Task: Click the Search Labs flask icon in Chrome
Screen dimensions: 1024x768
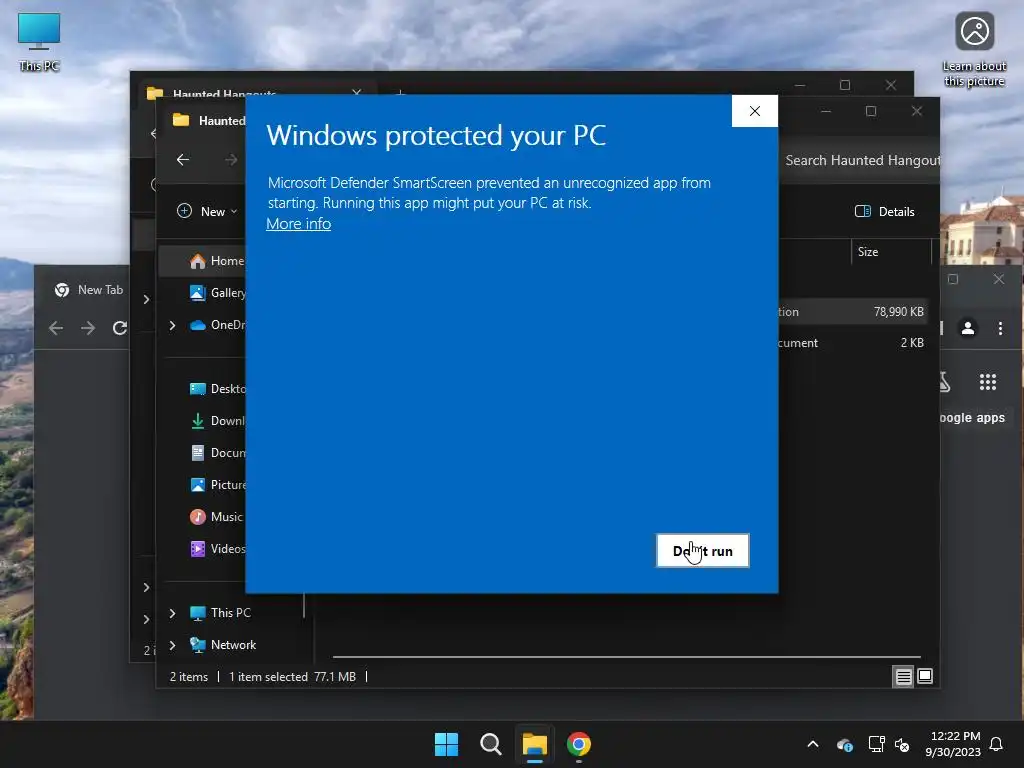Action: [946, 382]
